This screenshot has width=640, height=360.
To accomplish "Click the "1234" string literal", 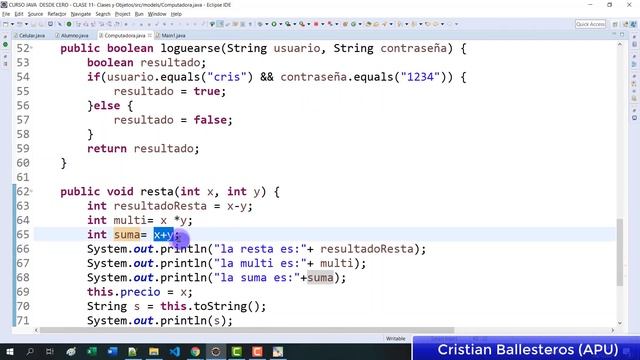I will (x=420, y=77).
